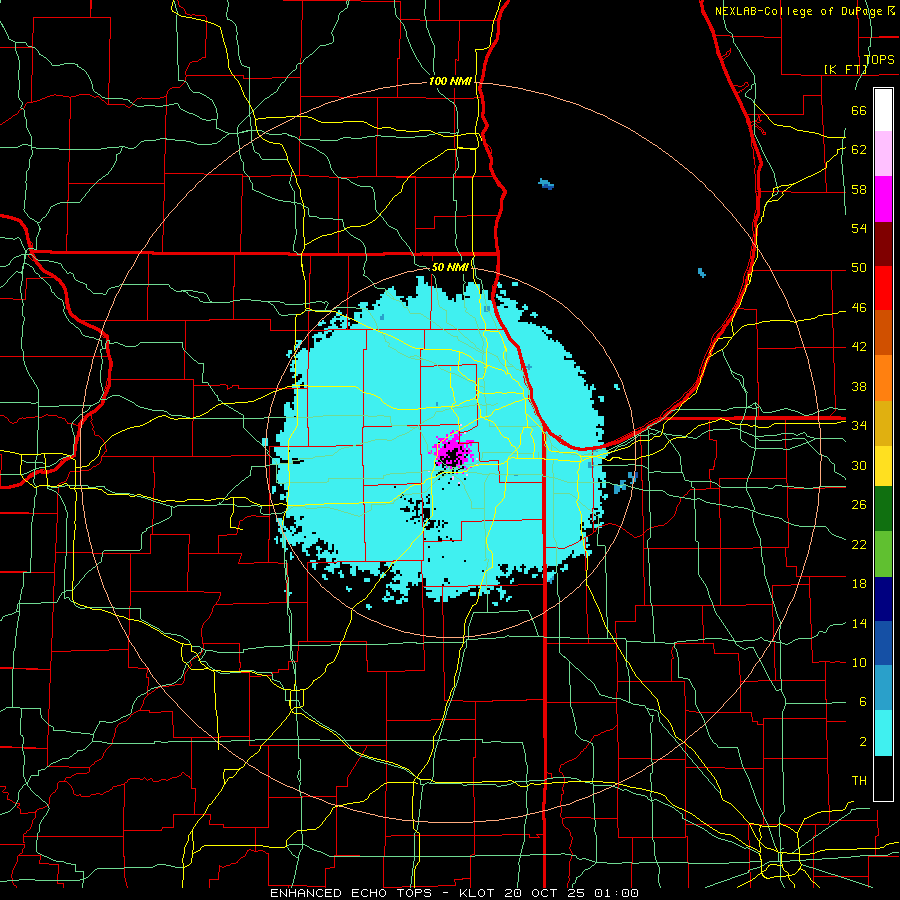Click legend value 14
This screenshot has width=900, height=900.
click(x=859, y=623)
